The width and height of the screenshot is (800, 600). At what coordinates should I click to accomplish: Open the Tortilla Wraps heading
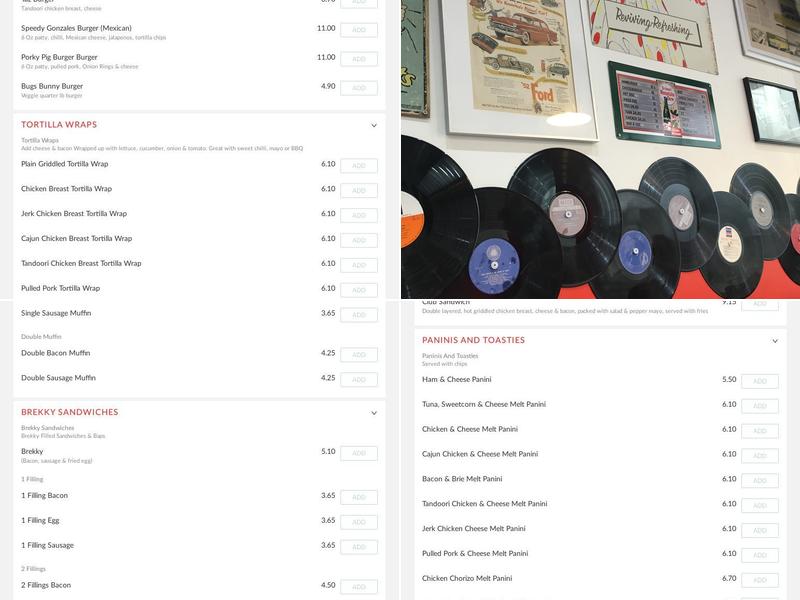point(59,124)
